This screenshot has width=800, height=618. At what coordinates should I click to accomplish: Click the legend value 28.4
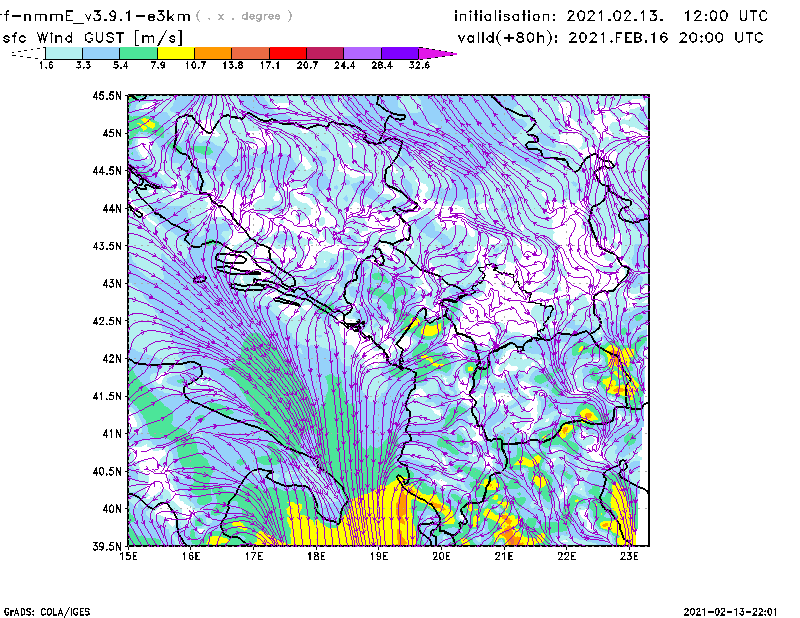tap(382, 65)
